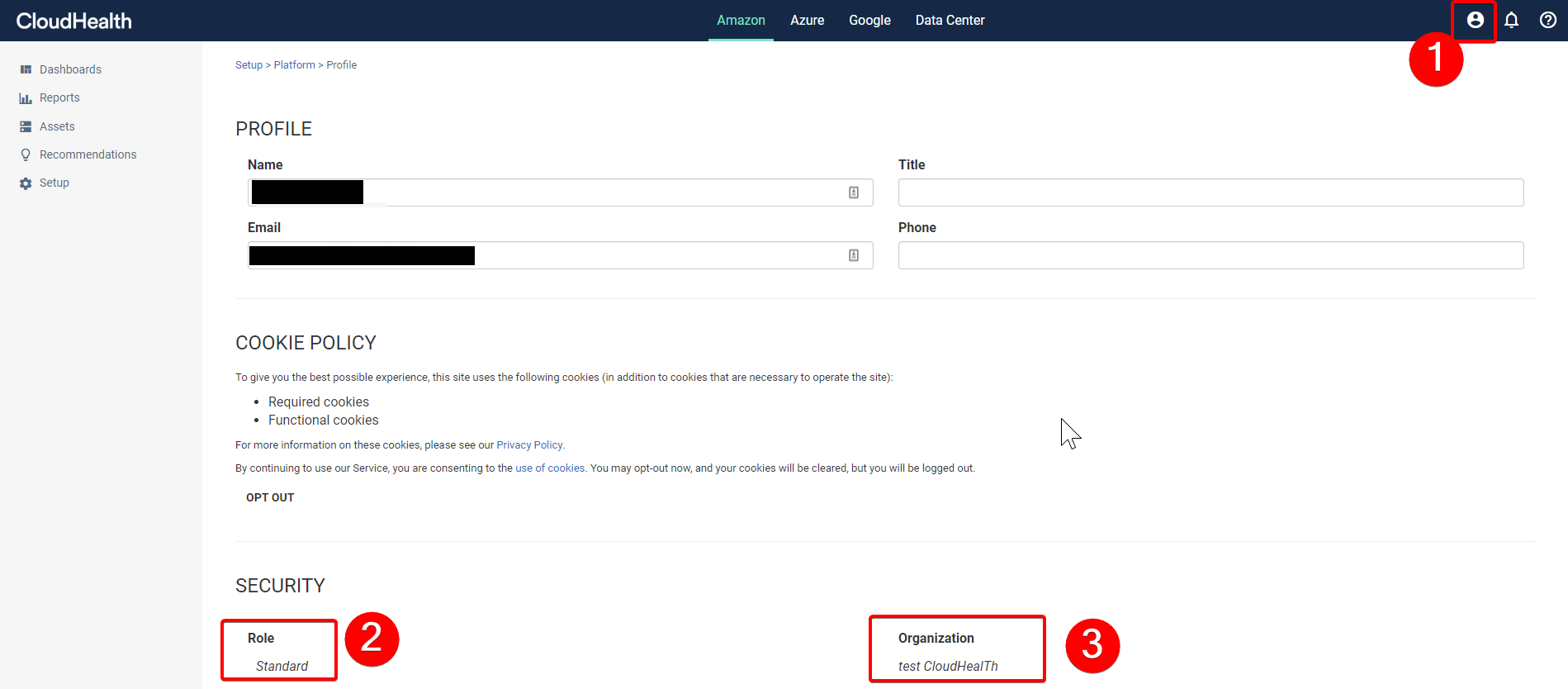Click the Reports bar chart icon
This screenshot has height=689, width=1568.
click(x=26, y=98)
